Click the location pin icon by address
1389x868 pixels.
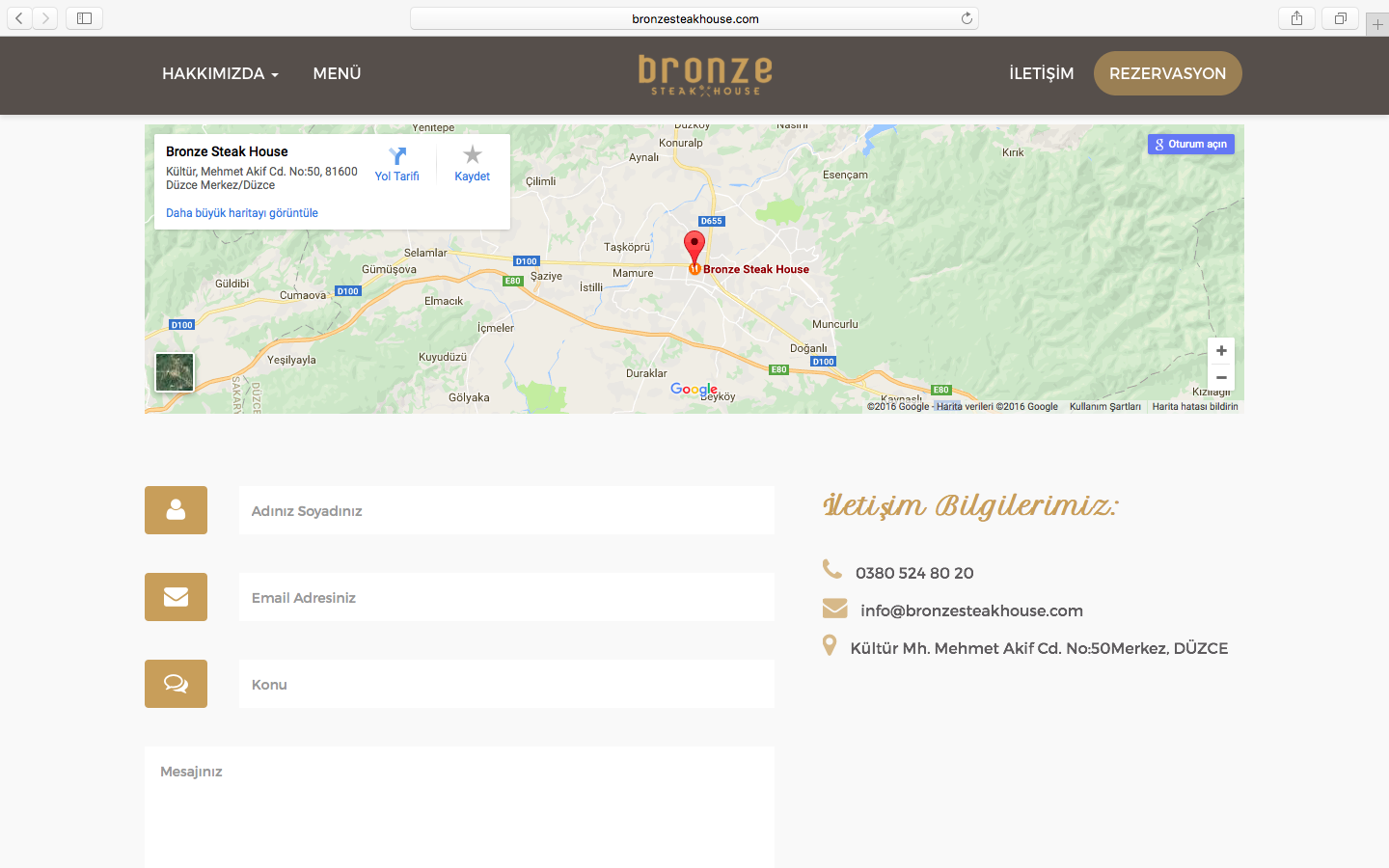pyautogui.click(x=830, y=645)
